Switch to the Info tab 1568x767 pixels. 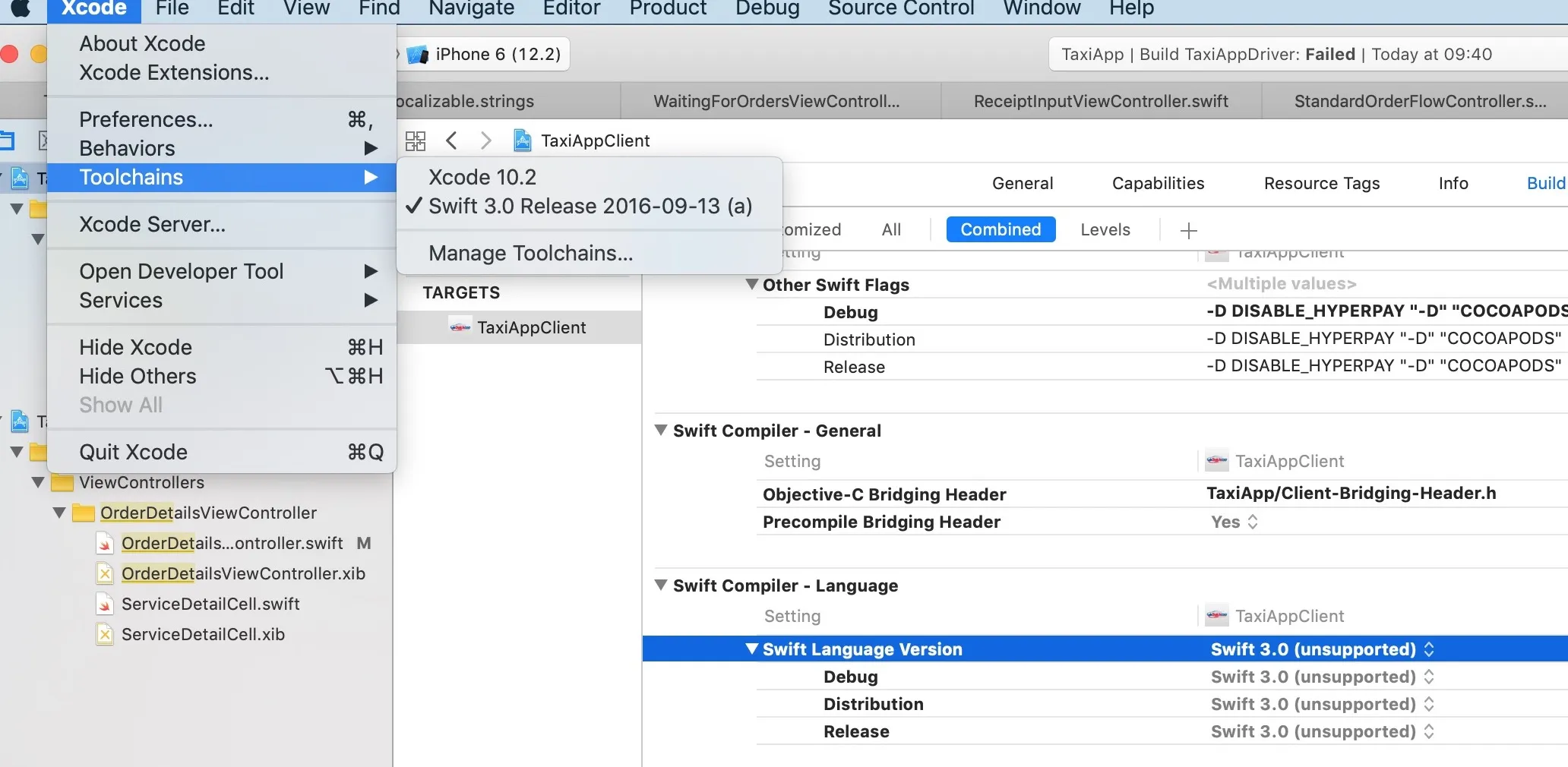1453,183
